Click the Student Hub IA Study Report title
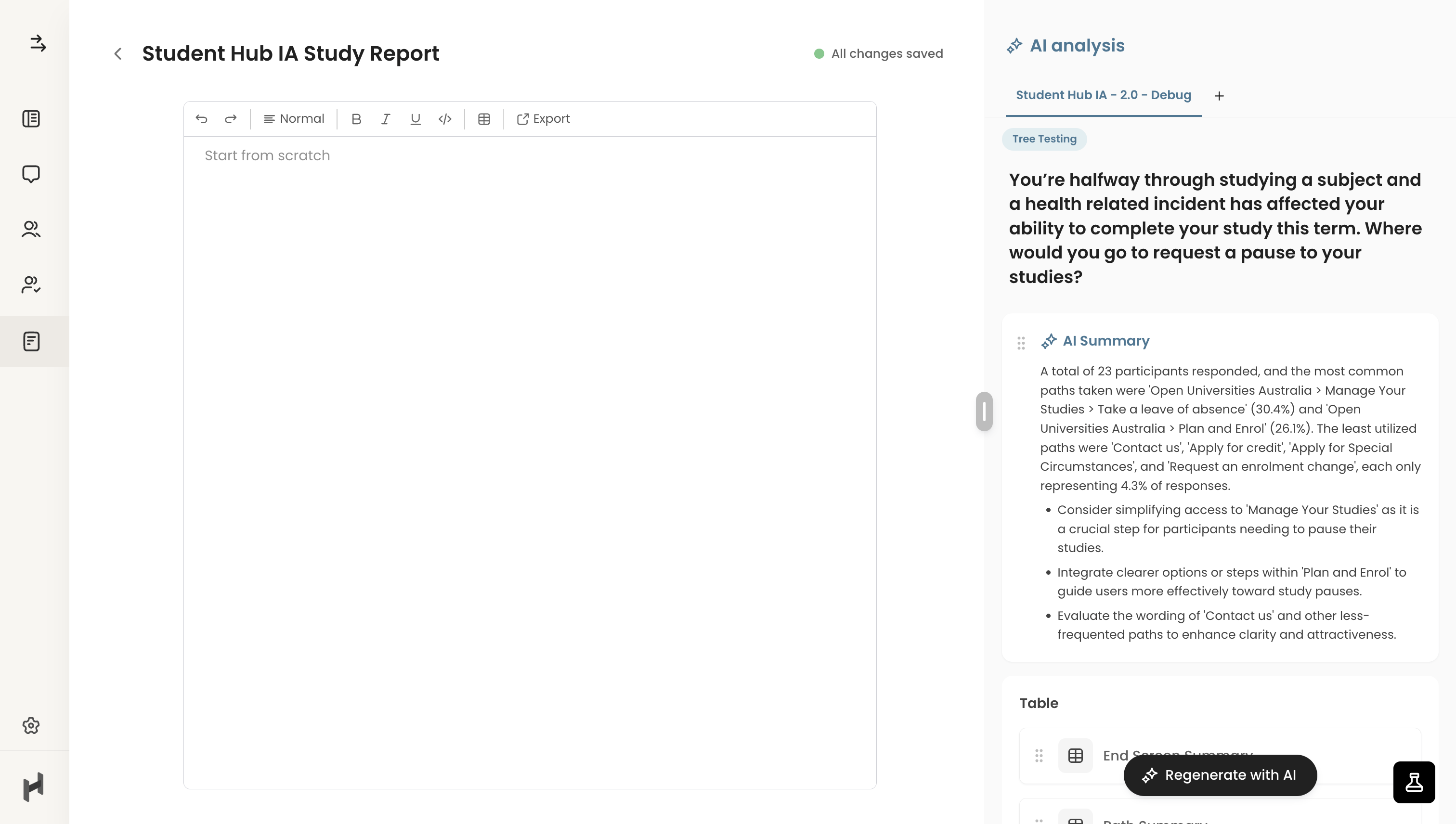The image size is (1456, 824). click(290, 54)
